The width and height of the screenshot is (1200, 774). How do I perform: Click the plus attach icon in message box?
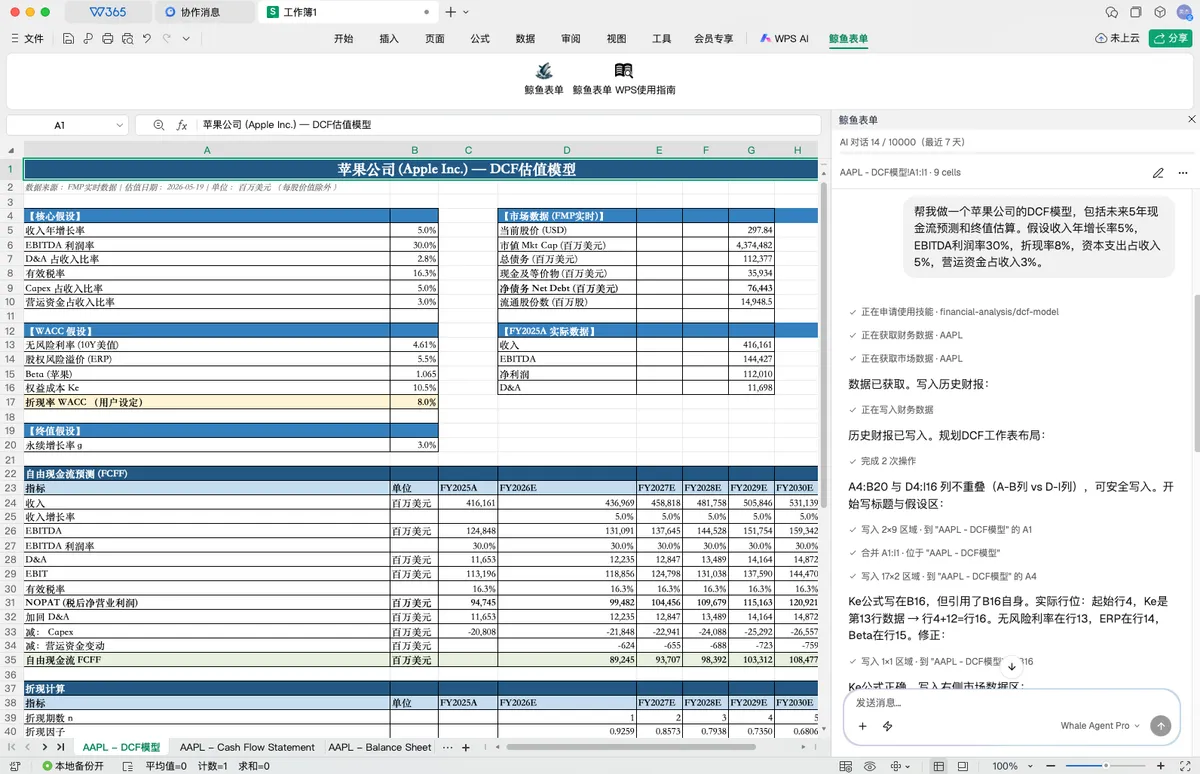[862, 726]
